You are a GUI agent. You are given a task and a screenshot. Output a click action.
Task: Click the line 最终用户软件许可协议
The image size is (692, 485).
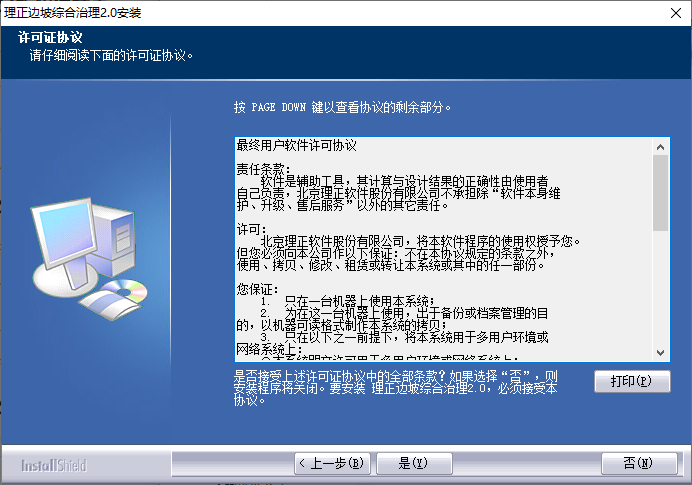coord(297,145)
